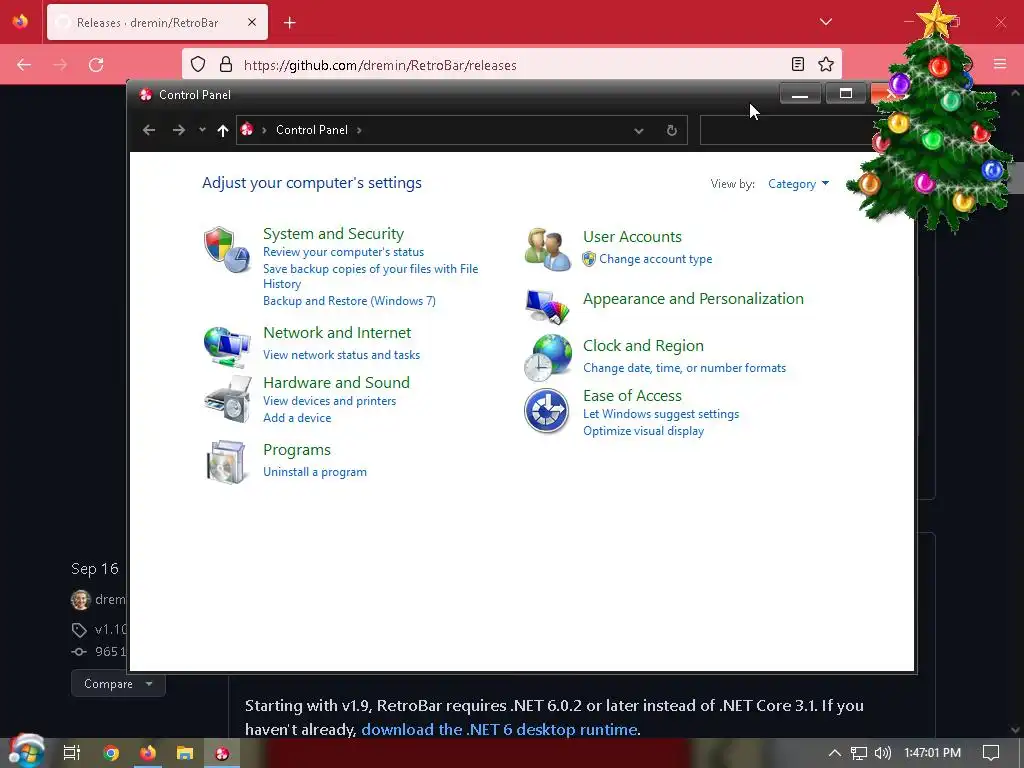Open the Compare dropdown on GitHub
Screen dimensions: 1024x768
[118, 684]
